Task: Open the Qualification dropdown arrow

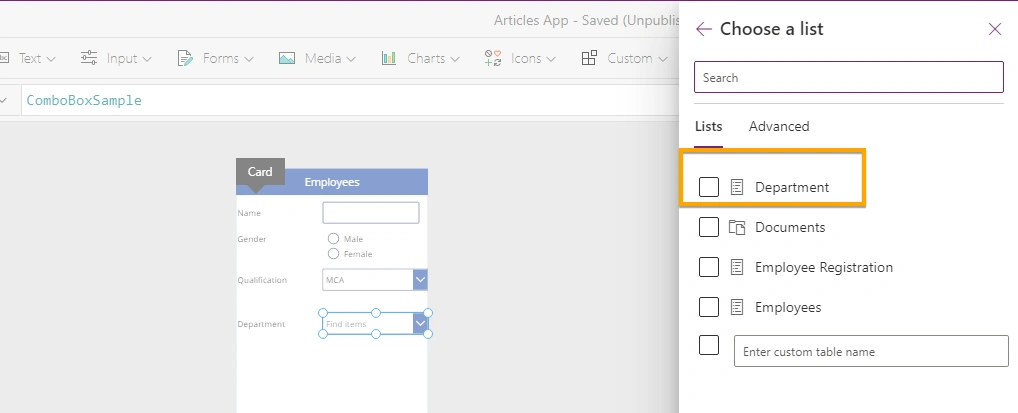Action: tap(420, 280)
